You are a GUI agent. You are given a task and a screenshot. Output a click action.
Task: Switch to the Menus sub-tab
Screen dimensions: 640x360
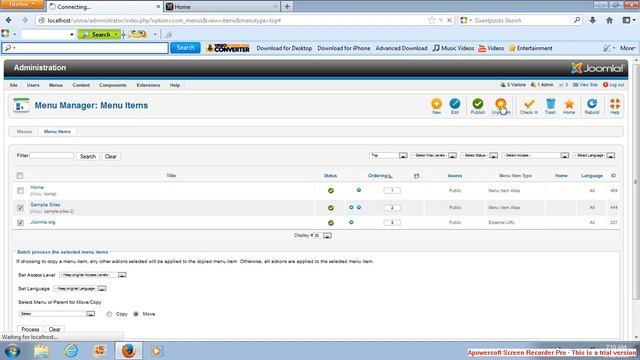[24, 131]
